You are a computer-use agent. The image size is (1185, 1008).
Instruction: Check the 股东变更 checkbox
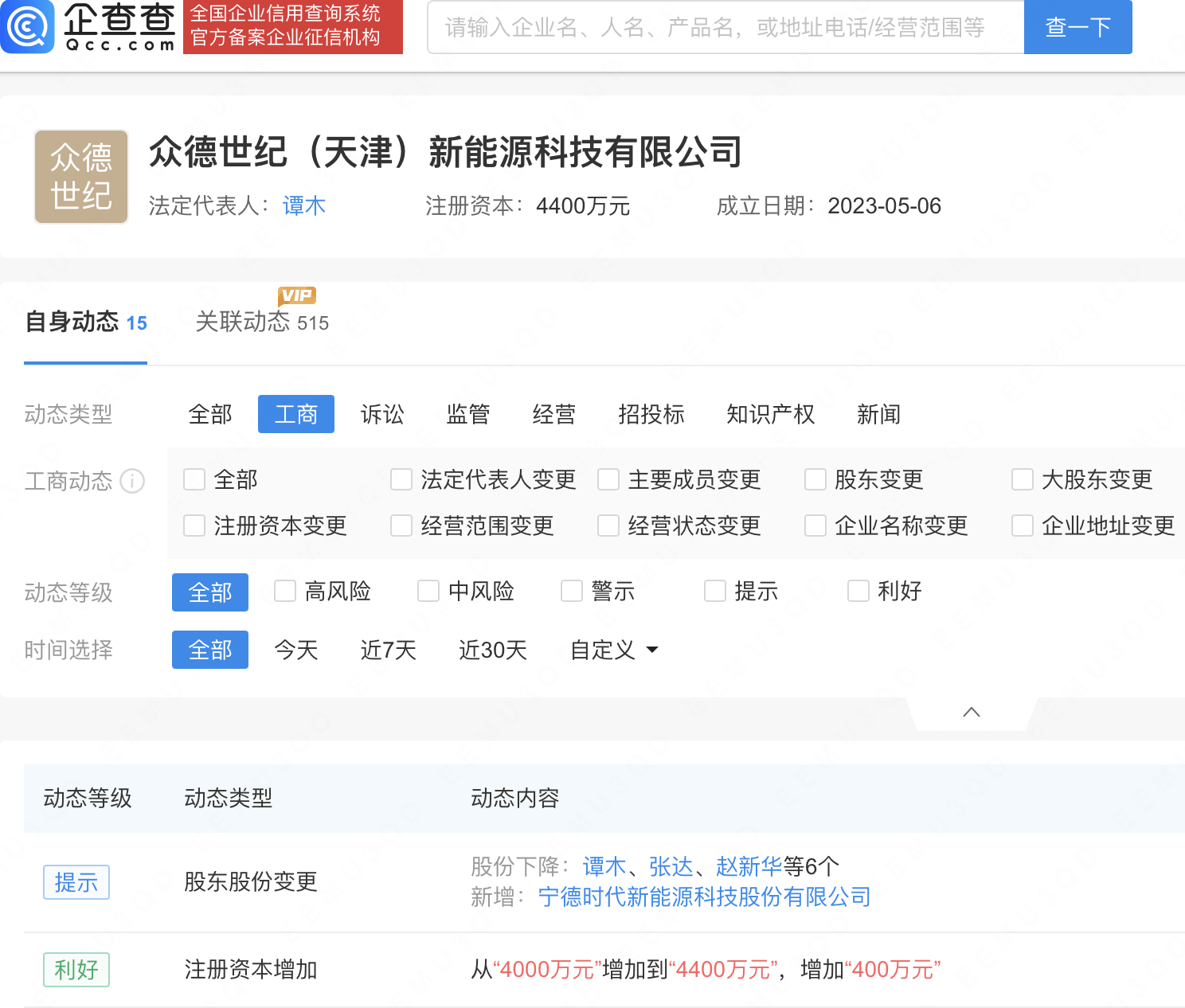pos(815,479)
